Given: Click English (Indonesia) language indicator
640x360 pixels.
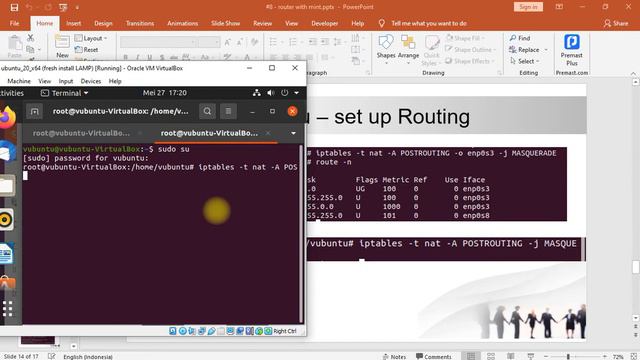Looking at the screenshot, I should coord(88,356).
